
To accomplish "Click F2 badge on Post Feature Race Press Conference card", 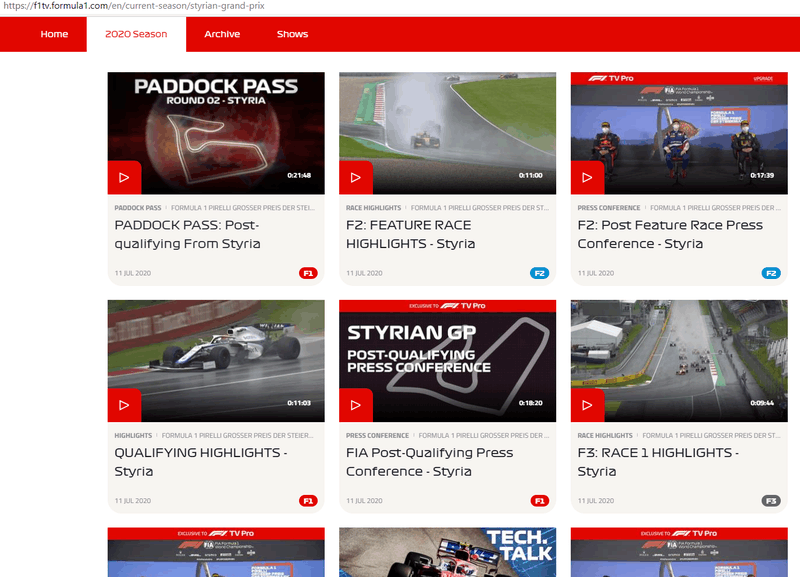I will (x=771, y=273).
